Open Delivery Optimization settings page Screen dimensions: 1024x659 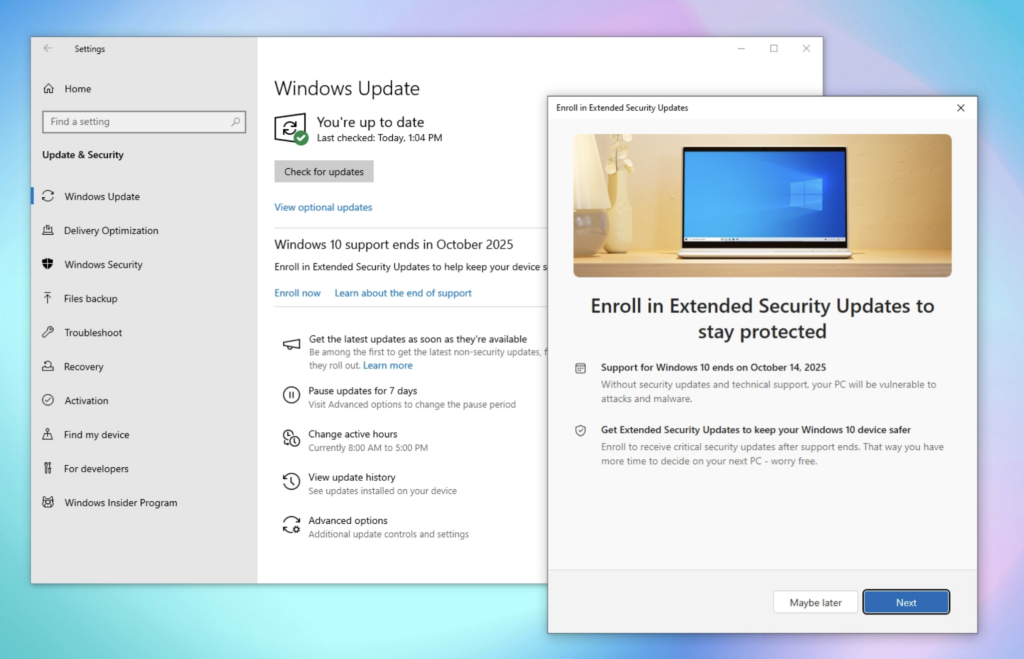[111, 231]
